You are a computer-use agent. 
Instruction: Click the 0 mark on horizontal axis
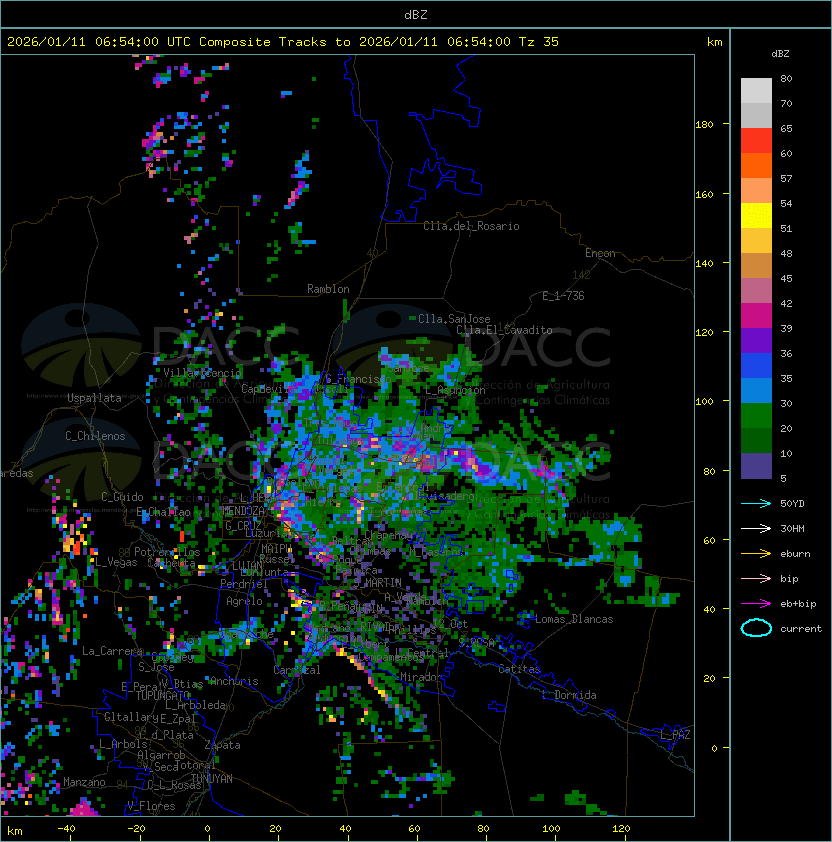207,829
